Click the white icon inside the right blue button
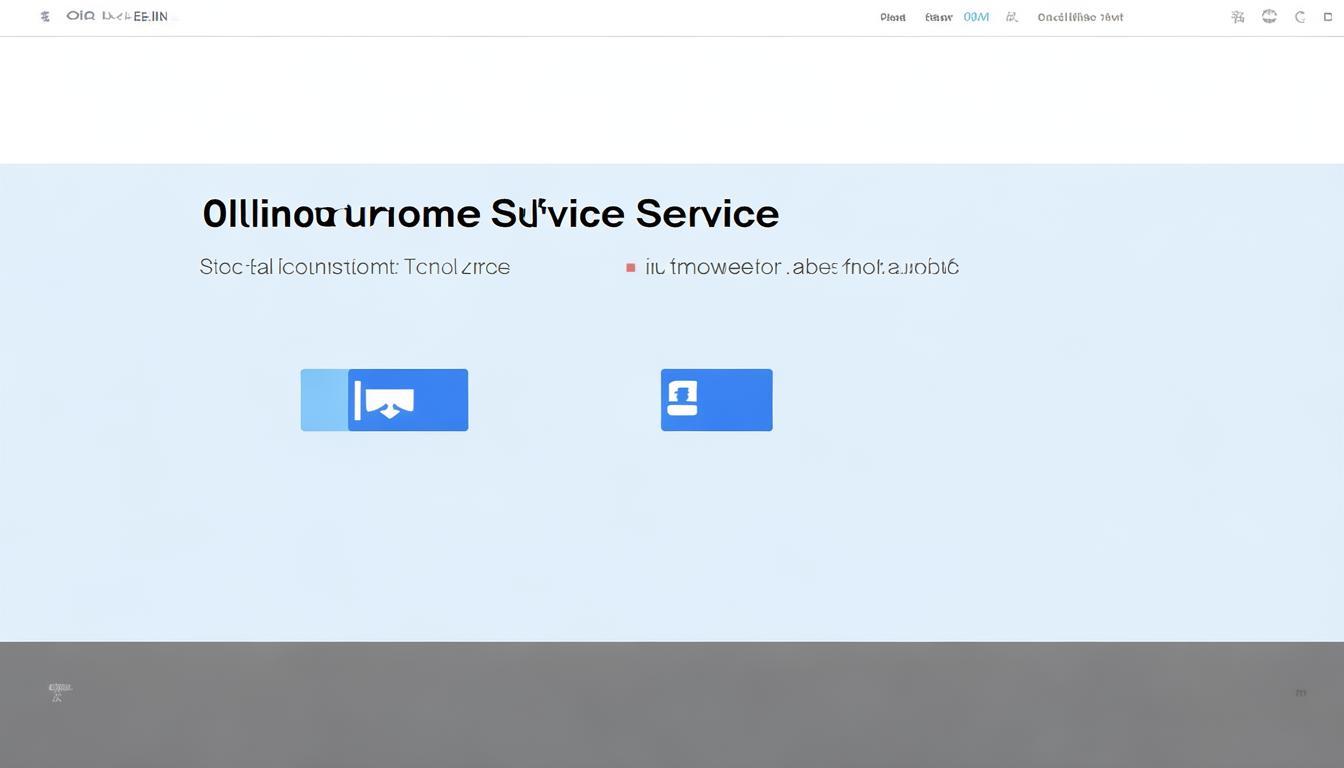 [682, 399]
